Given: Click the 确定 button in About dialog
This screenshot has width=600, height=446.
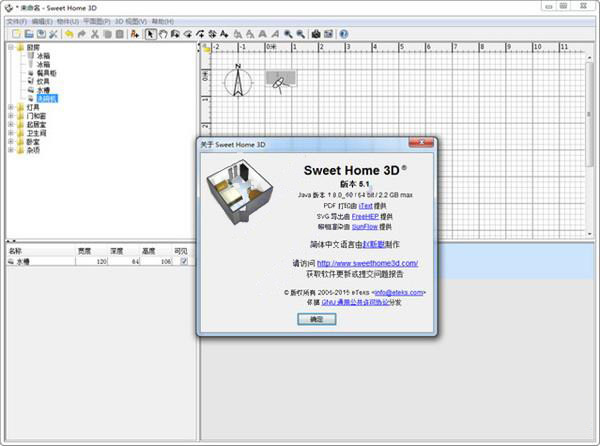Looking at the screenshot, I should pos(317,319).
